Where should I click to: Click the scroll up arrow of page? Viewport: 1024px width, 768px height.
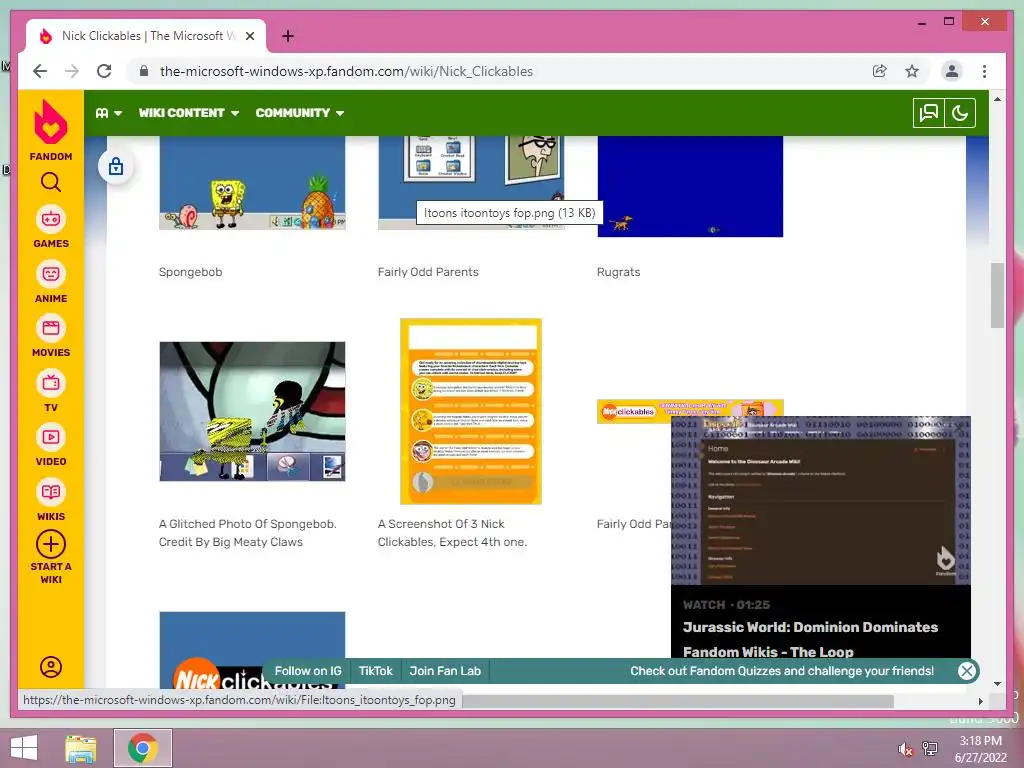click(997, 99)
